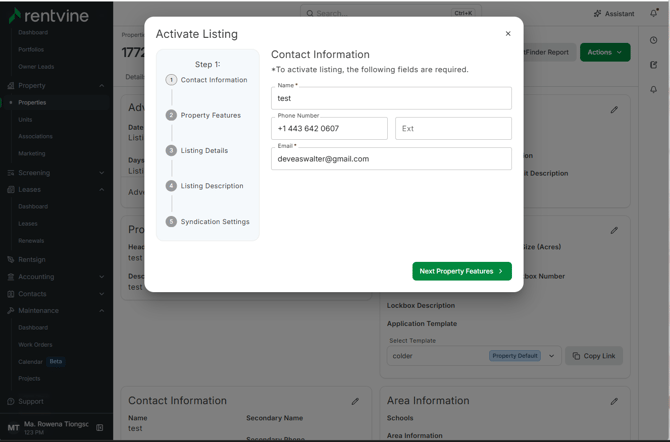
Task: Click the clock history icon in right rail
Action: (x=653, y=40)
